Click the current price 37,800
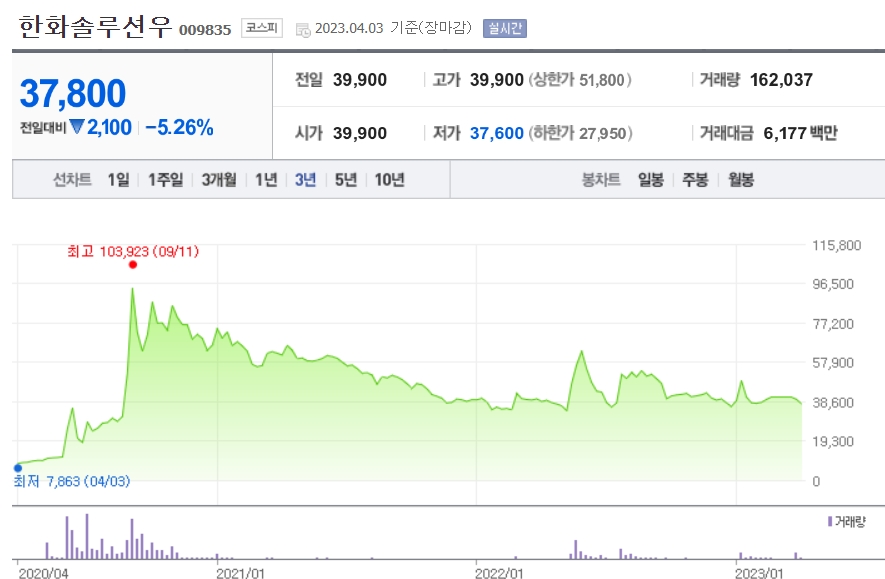Viewport: 885px width, 579px height. click(73, 93)
